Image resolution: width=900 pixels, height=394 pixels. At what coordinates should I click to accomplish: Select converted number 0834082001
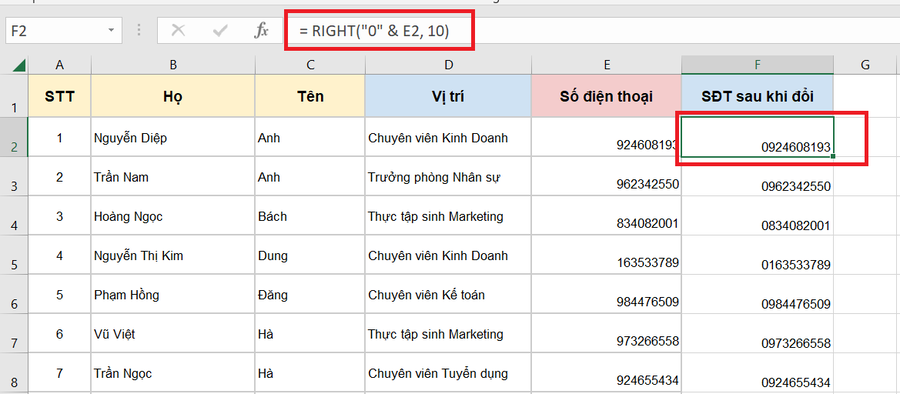758,216
